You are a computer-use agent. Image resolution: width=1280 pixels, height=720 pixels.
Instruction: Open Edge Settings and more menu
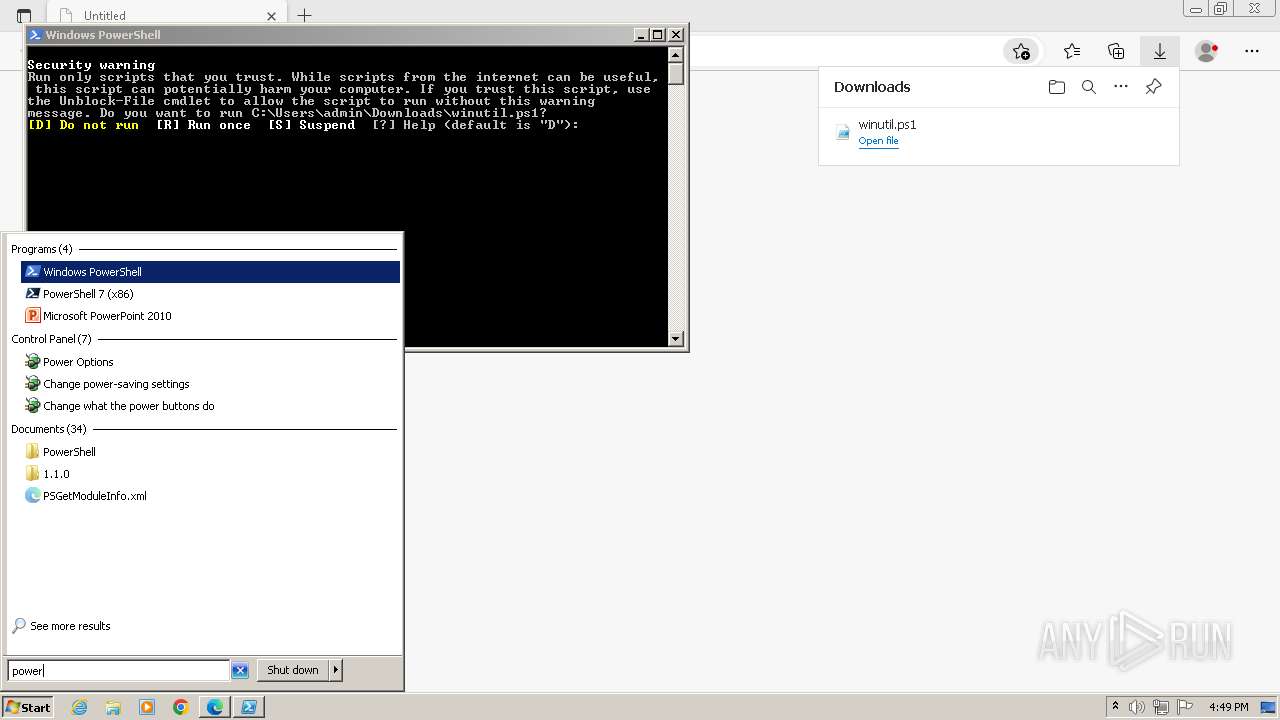click(x=1252, y=51)
